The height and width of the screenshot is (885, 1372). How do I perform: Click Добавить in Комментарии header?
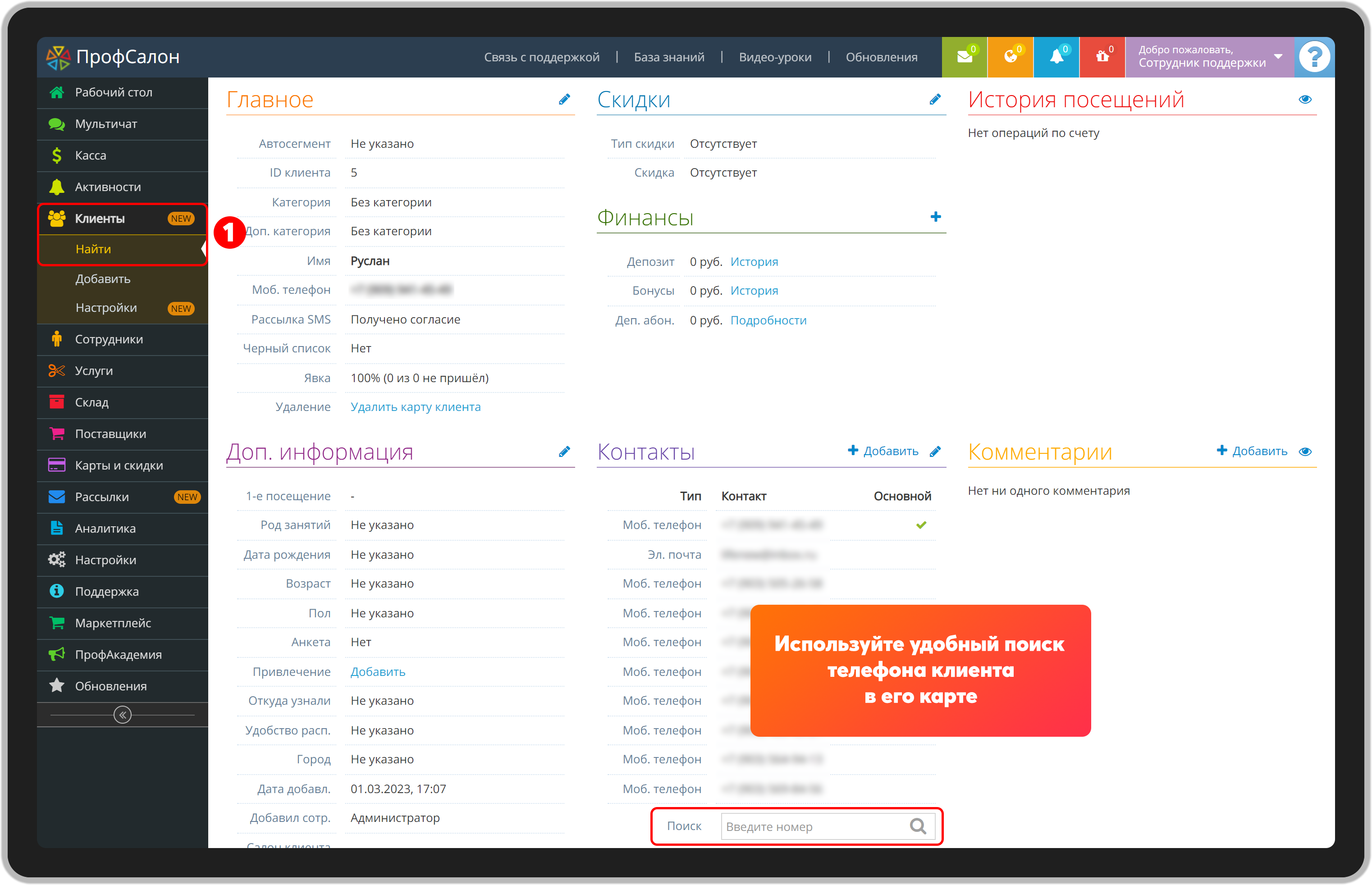click(x=1252, y=451)
